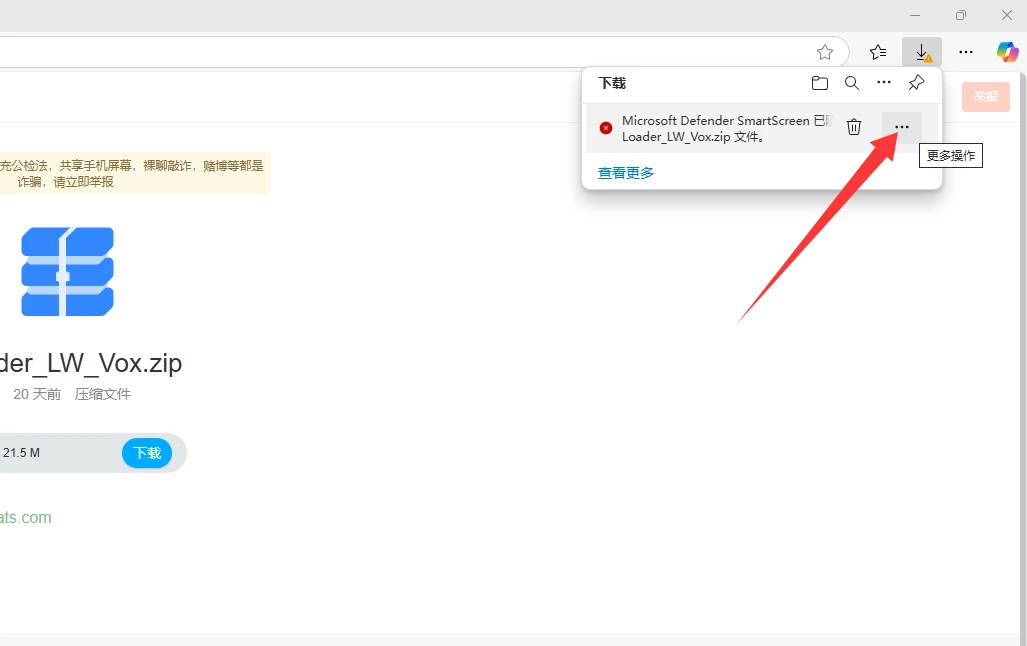Delete the blocked Loader_LW_Vox.zip download
This screenshot has width=1027, height=646.
pyautogui.click(x=853, y=127)
